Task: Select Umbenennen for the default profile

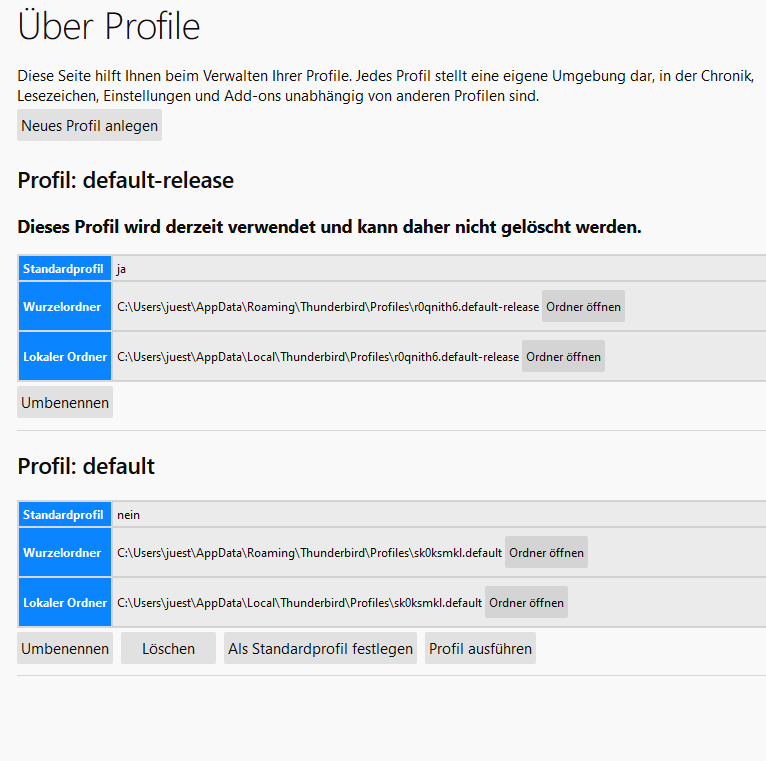Action: pyautogui.click(x=65, y=648)
